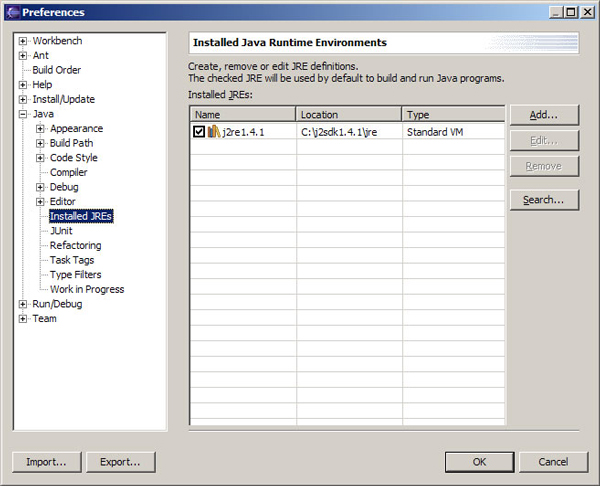Screen dimensions: 600x486
Task: Open the Appearance preference page
Action: [77, 129]
